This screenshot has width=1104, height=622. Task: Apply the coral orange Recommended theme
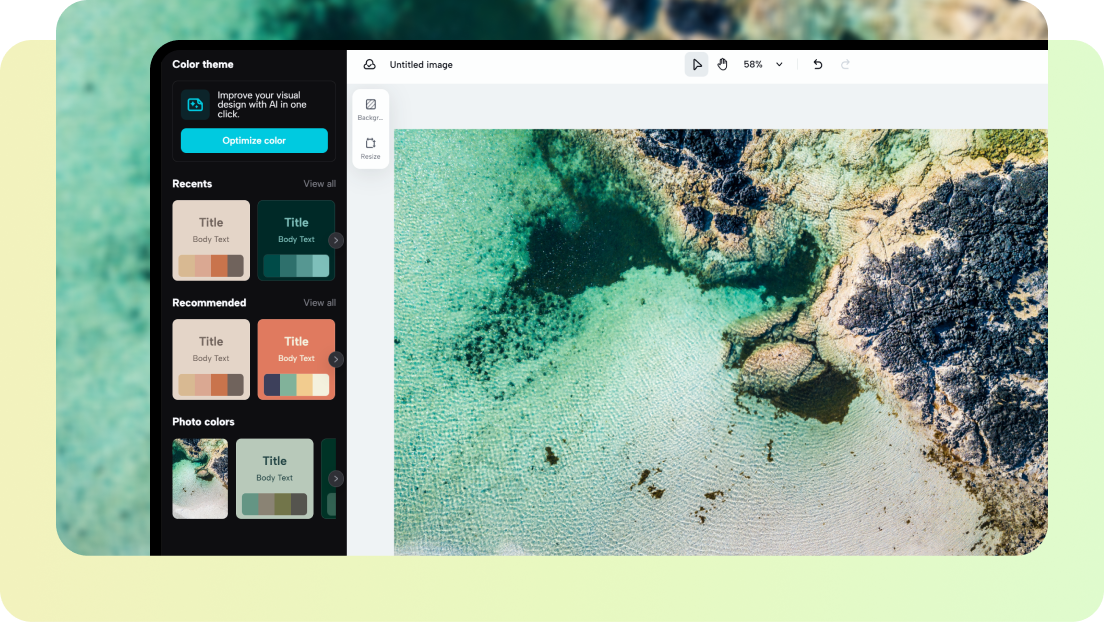pos(296,359)
